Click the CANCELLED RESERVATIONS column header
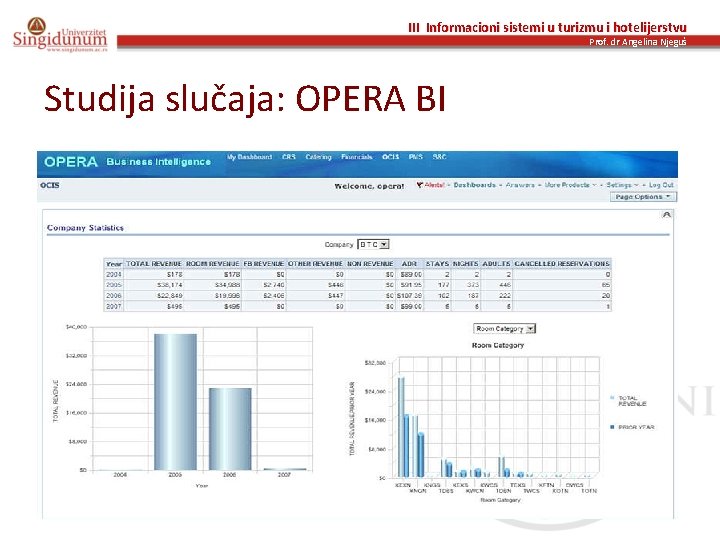This screenshot has height=540, width=720. click(x=562, y=264)
